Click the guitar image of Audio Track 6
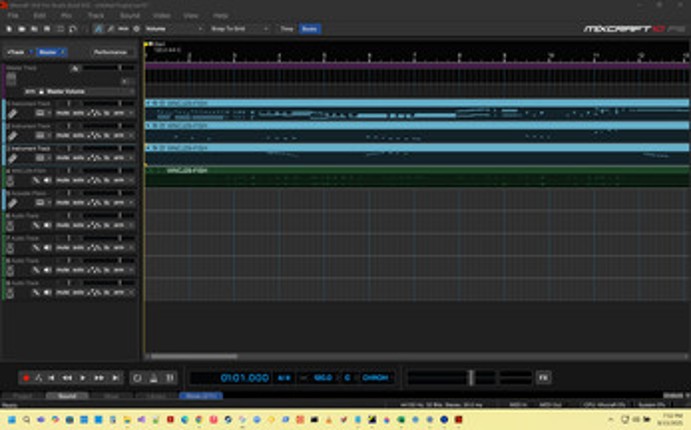The width and height of the screenshot is (691, 430). [10, 226]
